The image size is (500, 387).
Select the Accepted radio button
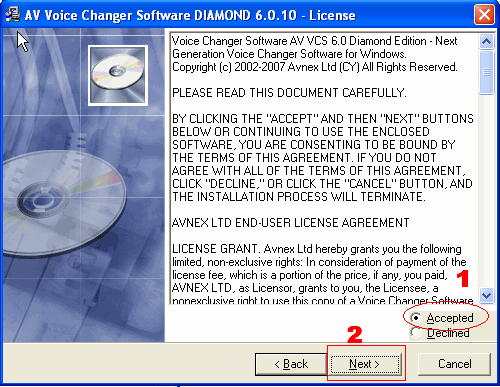416,318
